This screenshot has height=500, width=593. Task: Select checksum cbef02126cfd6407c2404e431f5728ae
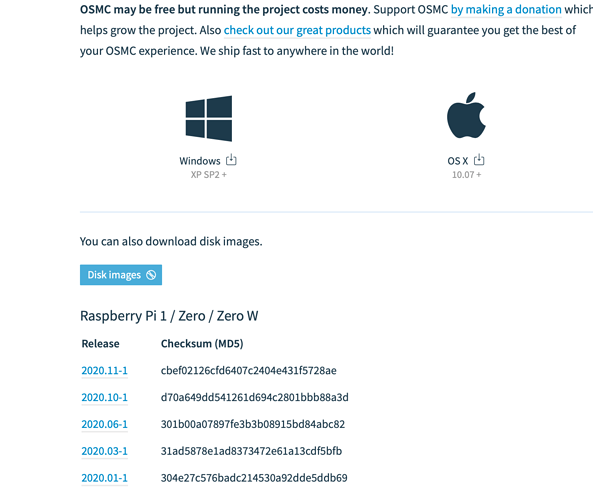coord(248,371)
